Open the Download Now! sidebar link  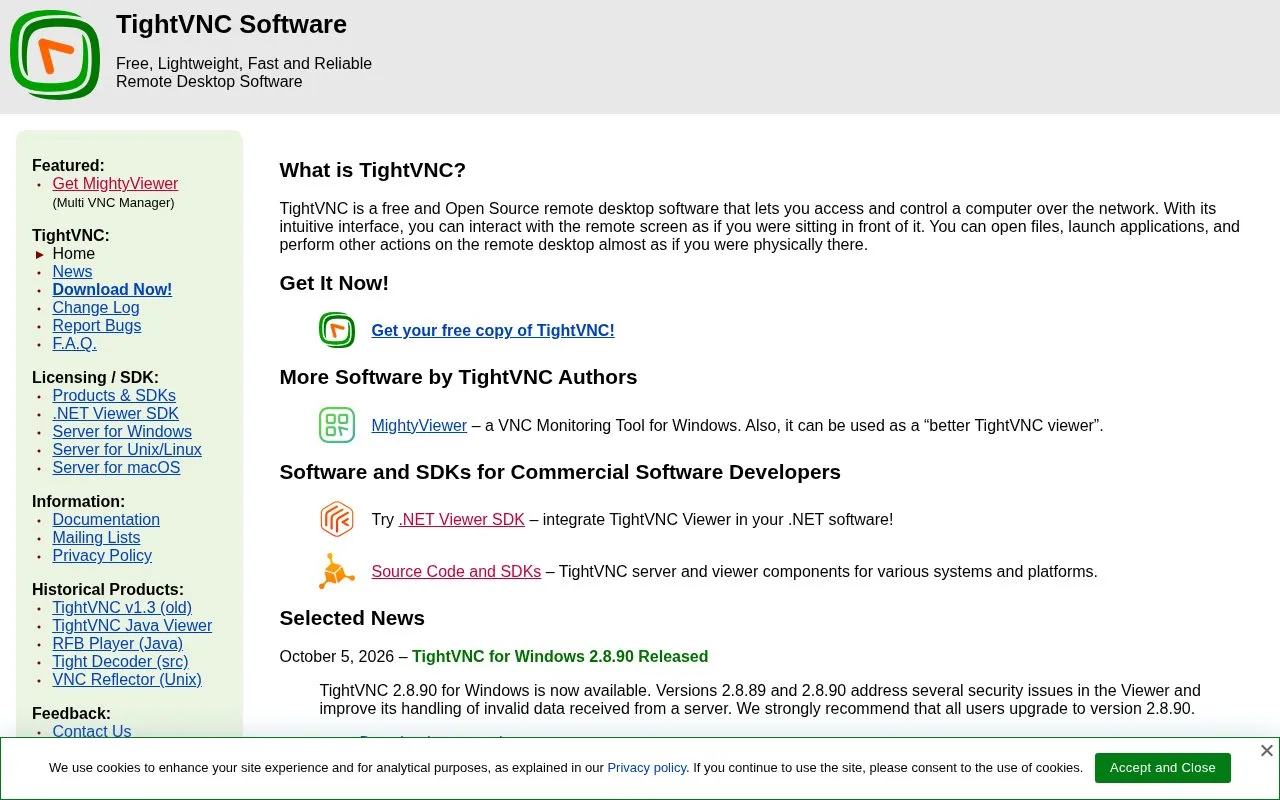tap(112, 290)
